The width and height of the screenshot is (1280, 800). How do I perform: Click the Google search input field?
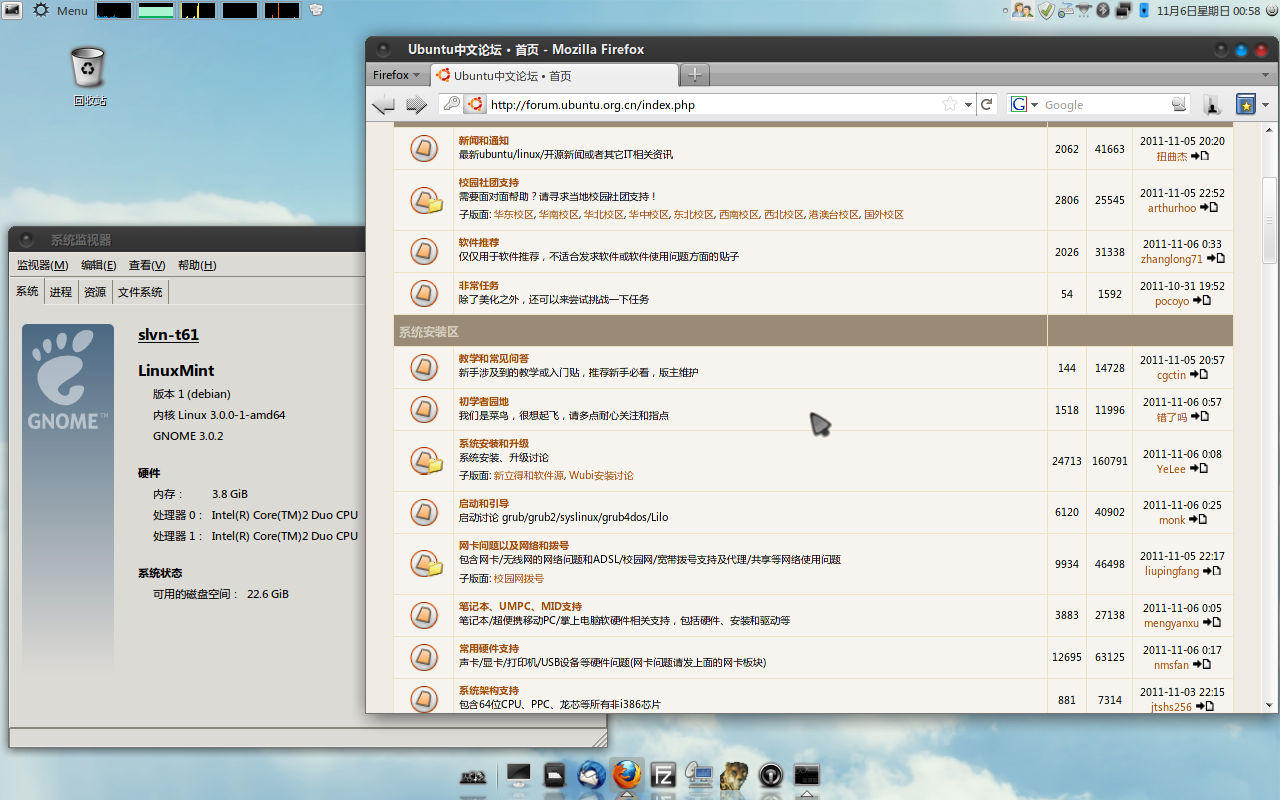(x=1105, y=104)
